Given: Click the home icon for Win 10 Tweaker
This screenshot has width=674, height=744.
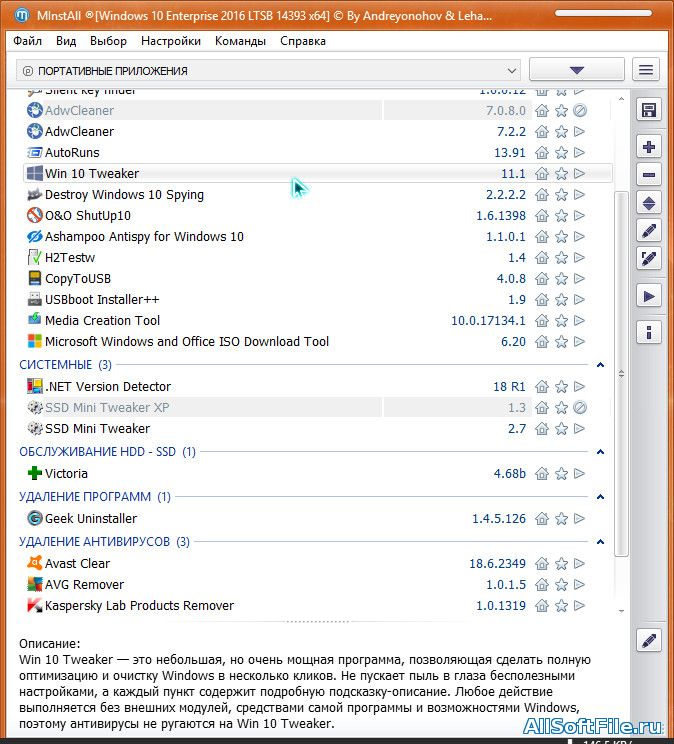Looking at the screenshot, I should 542,174.
